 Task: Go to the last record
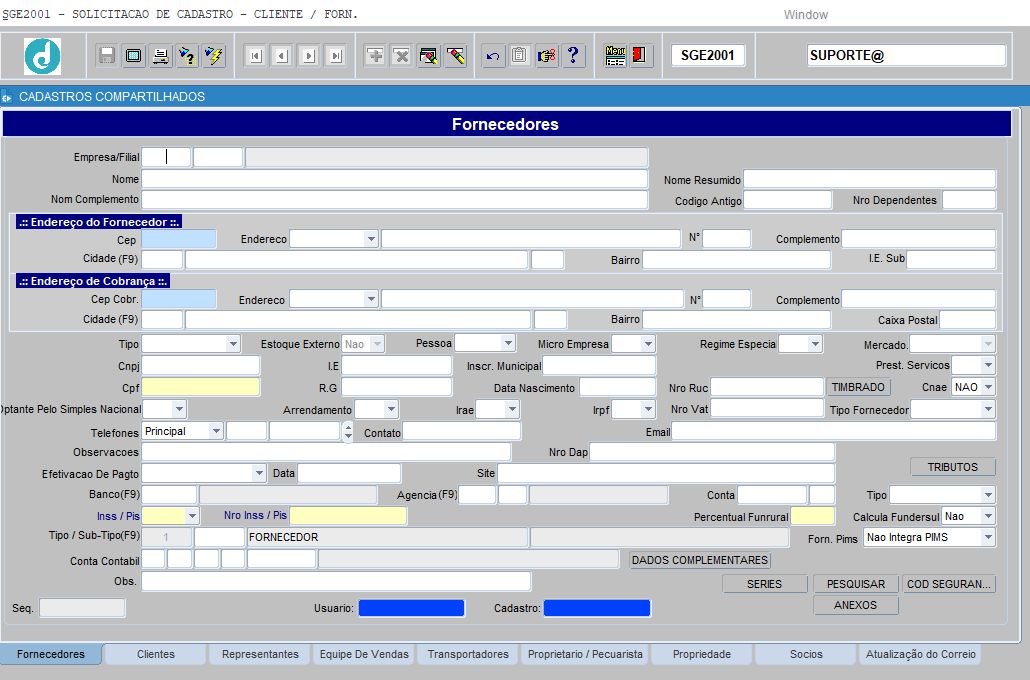coord(336,56)
